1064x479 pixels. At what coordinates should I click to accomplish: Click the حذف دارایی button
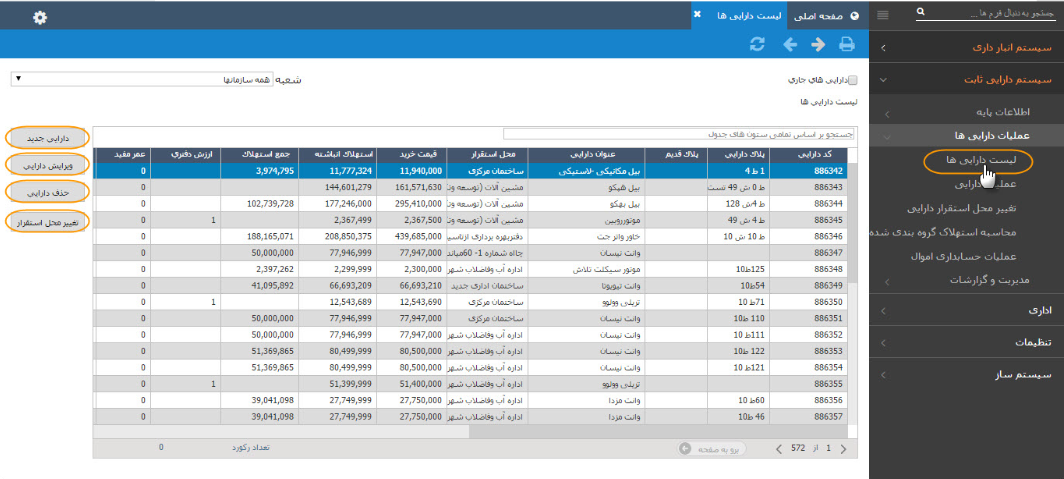48,190
